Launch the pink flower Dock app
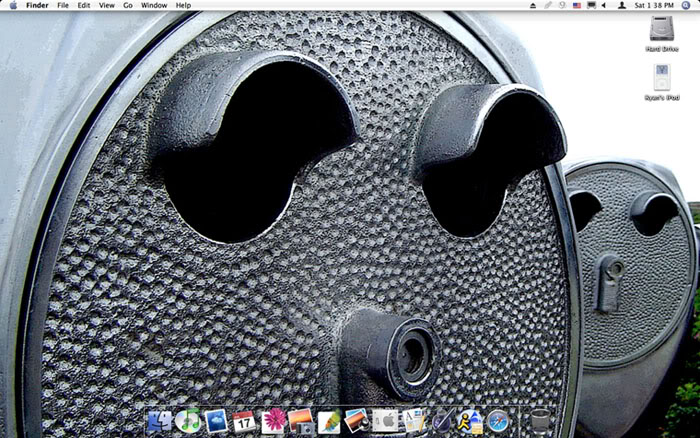The image size is (700, 438). (273, 421)
